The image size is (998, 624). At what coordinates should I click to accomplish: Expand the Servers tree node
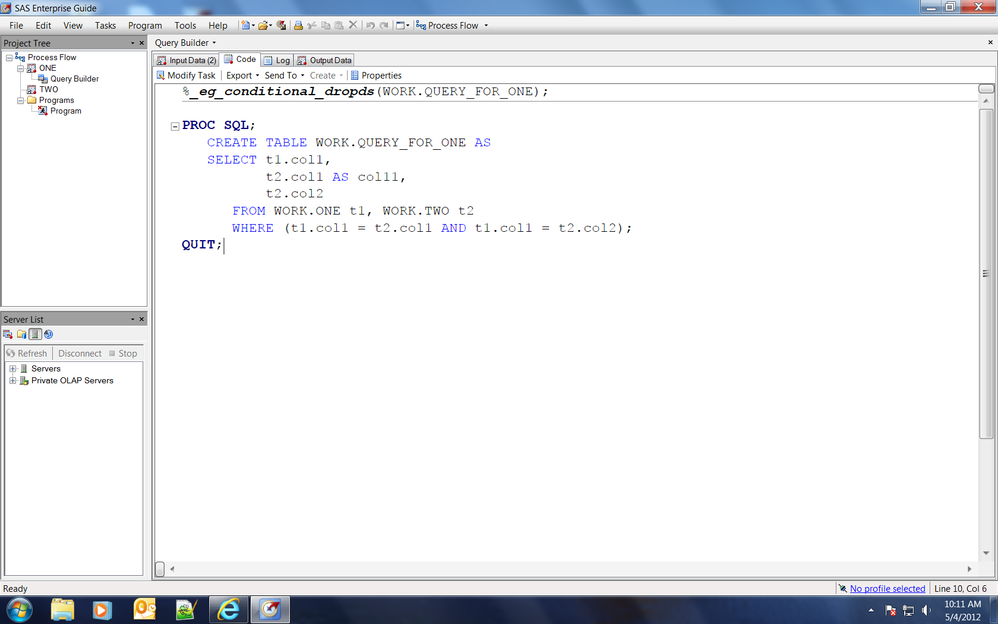[13, 369]
